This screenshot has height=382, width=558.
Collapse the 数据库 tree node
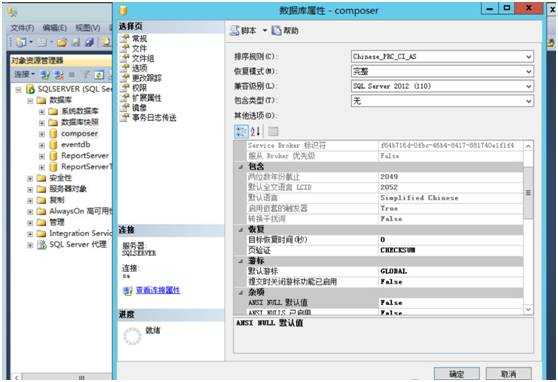[x=30, y=101]
